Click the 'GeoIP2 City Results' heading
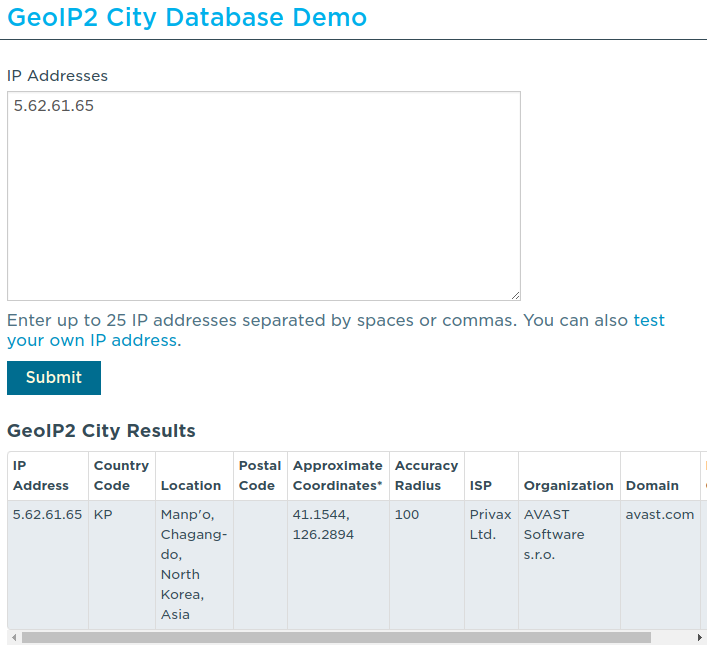 coord(101,431)
